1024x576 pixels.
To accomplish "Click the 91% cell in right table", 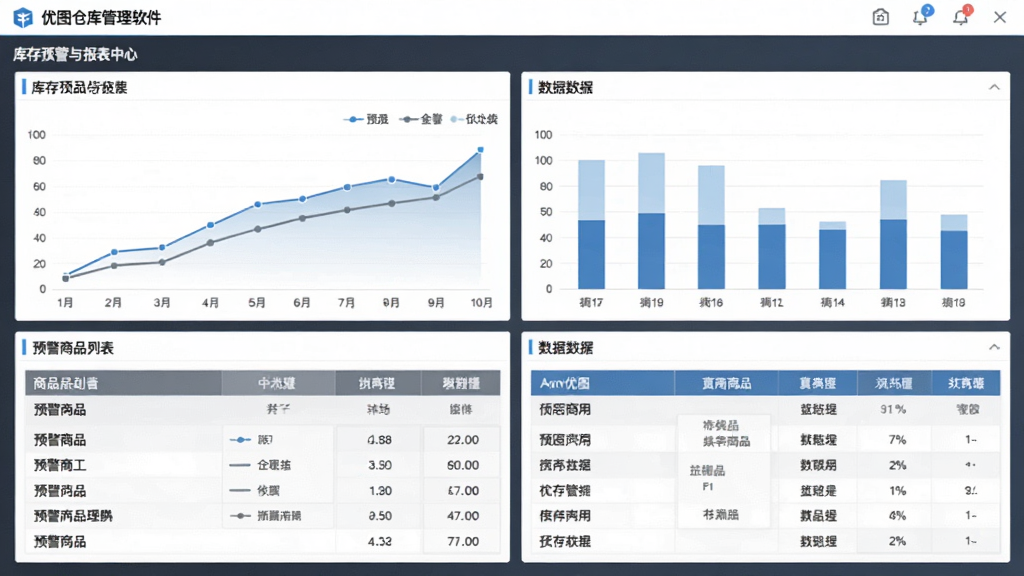I will click(x=893, y=409).
